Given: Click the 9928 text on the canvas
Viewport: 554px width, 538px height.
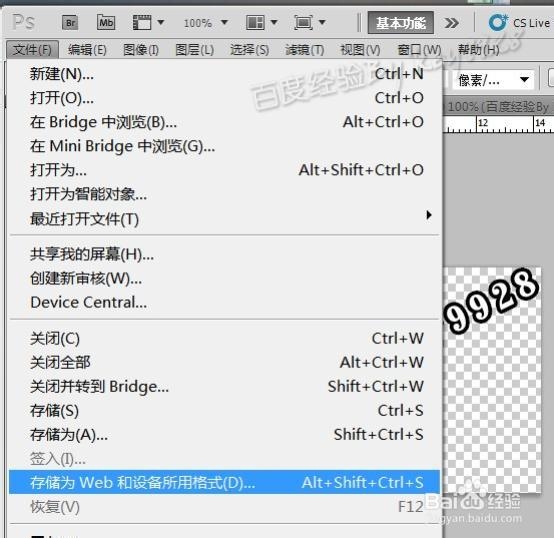Looking at the screenshot, I should [491, 300].
